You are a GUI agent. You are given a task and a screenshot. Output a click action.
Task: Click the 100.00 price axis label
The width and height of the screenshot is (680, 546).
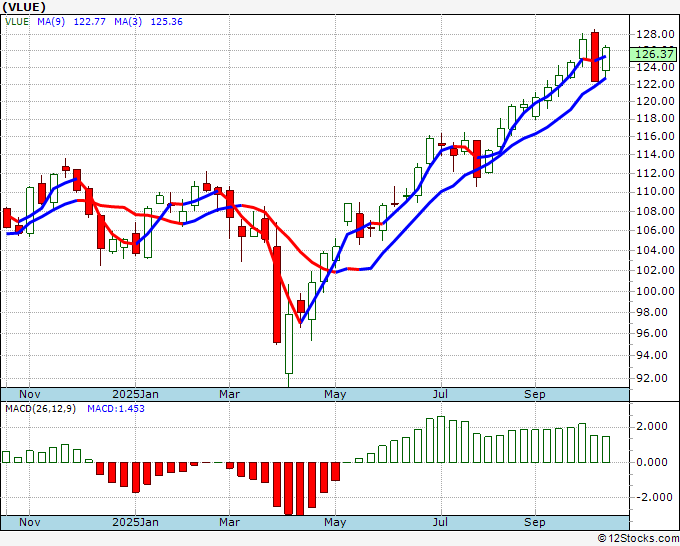(x=655, y=291)
